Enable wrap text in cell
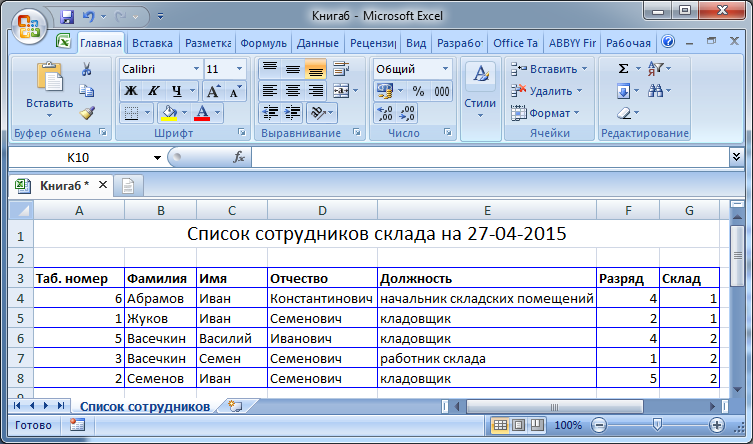The height and width of the screenshot is (444, 753). 341,69
